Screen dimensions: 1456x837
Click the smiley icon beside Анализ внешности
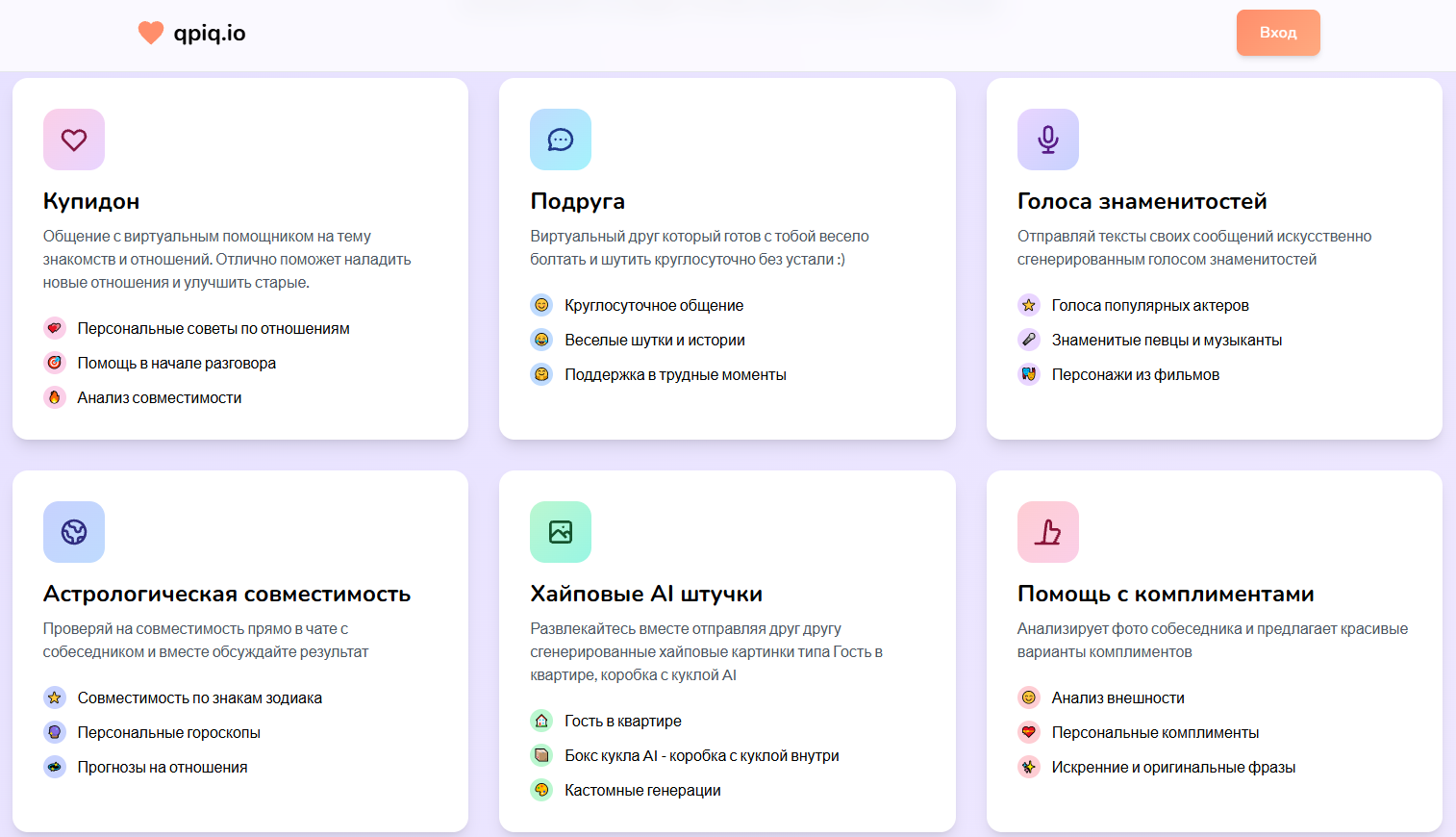(x=1029, y=697)
